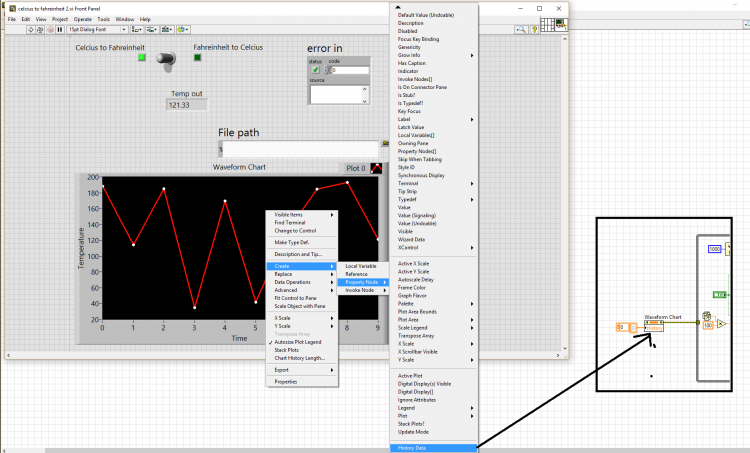Expand the Align Objects toolbar dropdown
The height and width of the screenshot is (453, 750).
(137, 30)
